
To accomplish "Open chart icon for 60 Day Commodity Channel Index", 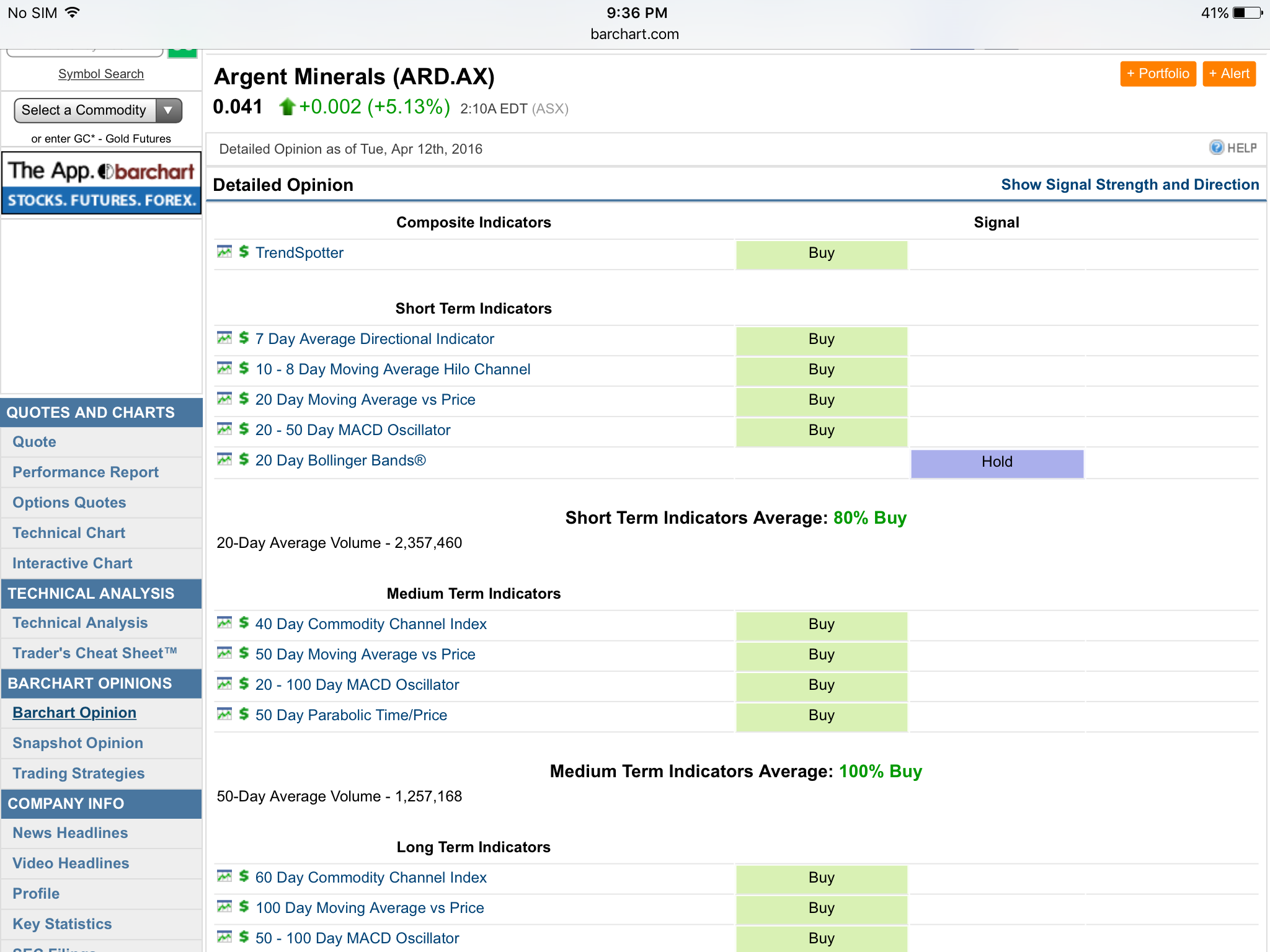I will click(224, 876).
